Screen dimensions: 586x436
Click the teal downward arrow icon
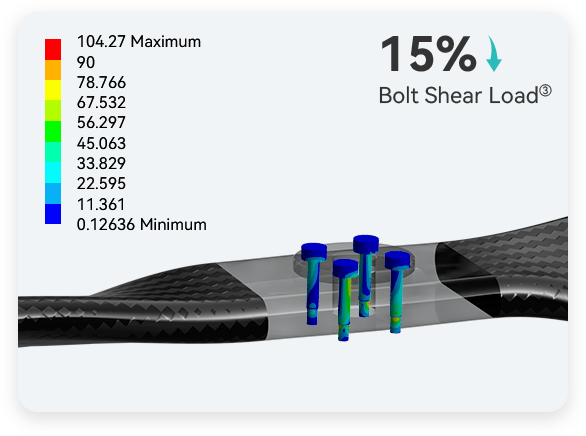[494, 53]
